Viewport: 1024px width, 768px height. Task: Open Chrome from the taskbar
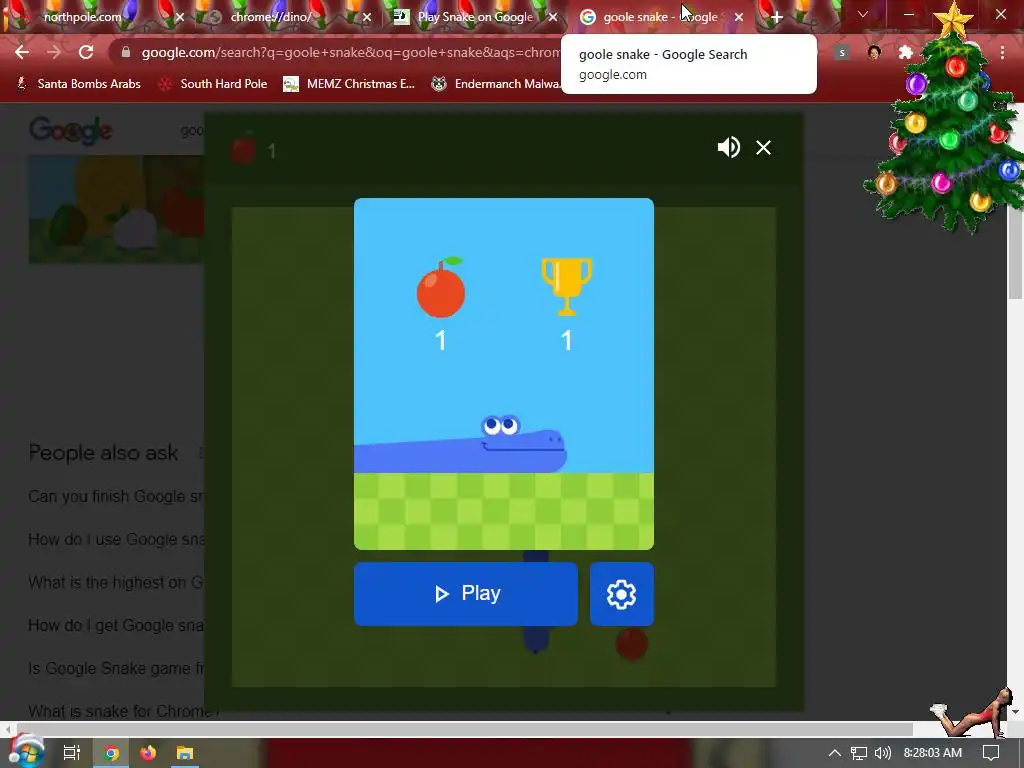(x=112, y=753)
